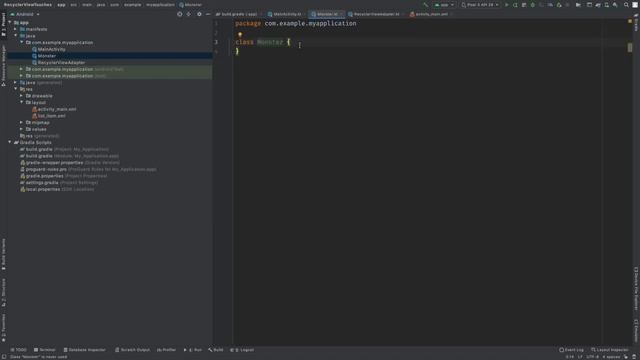Open Device File Explorer side panel
The image size is (640, 360).
[636, 289]
